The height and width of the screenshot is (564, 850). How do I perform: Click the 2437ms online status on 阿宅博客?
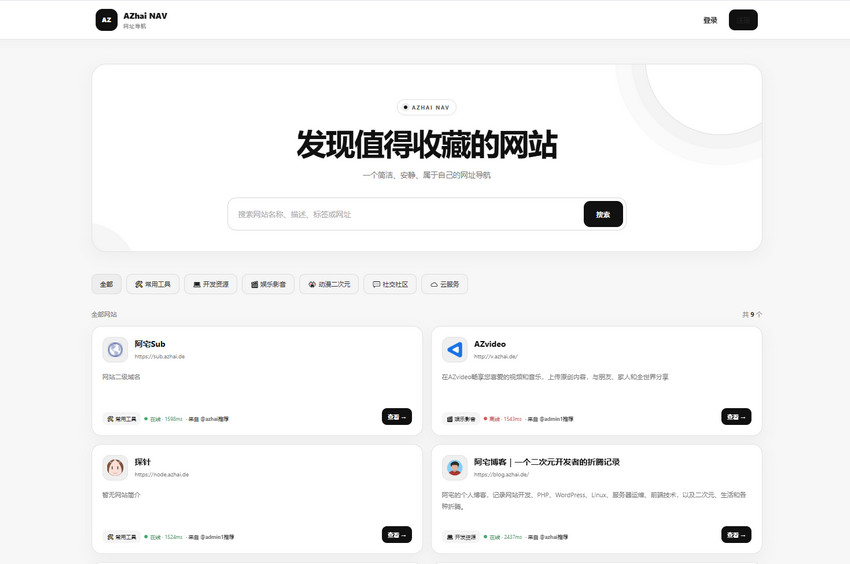(503, 537)
